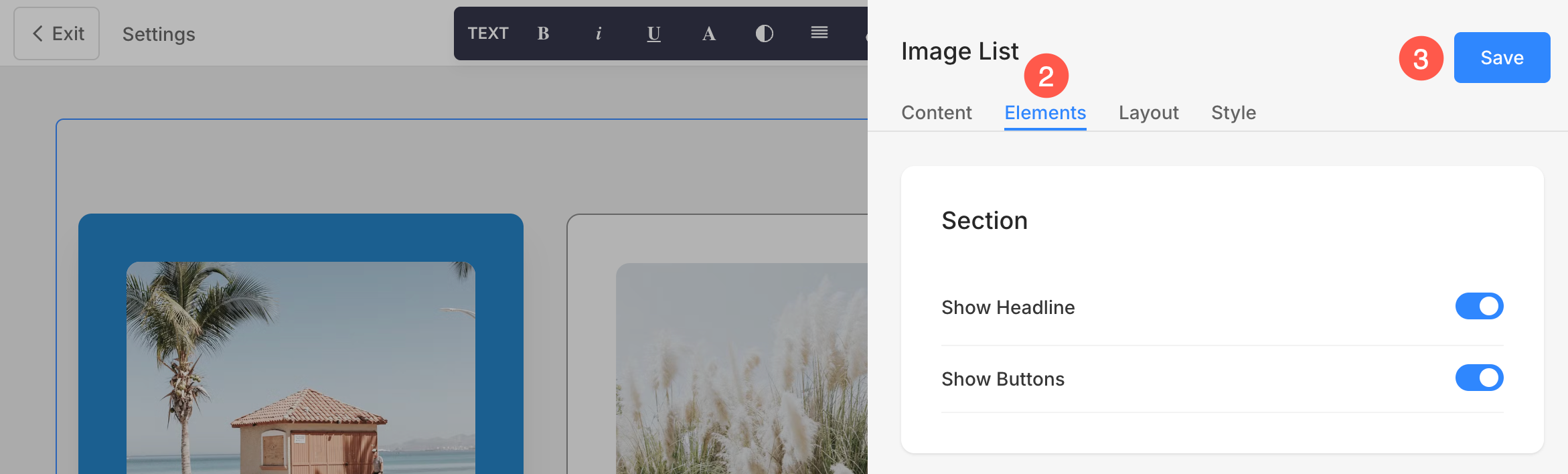This screenshot has width=1568, height=474.
Task: Select the pampas grass image
Action: point(742,368)
